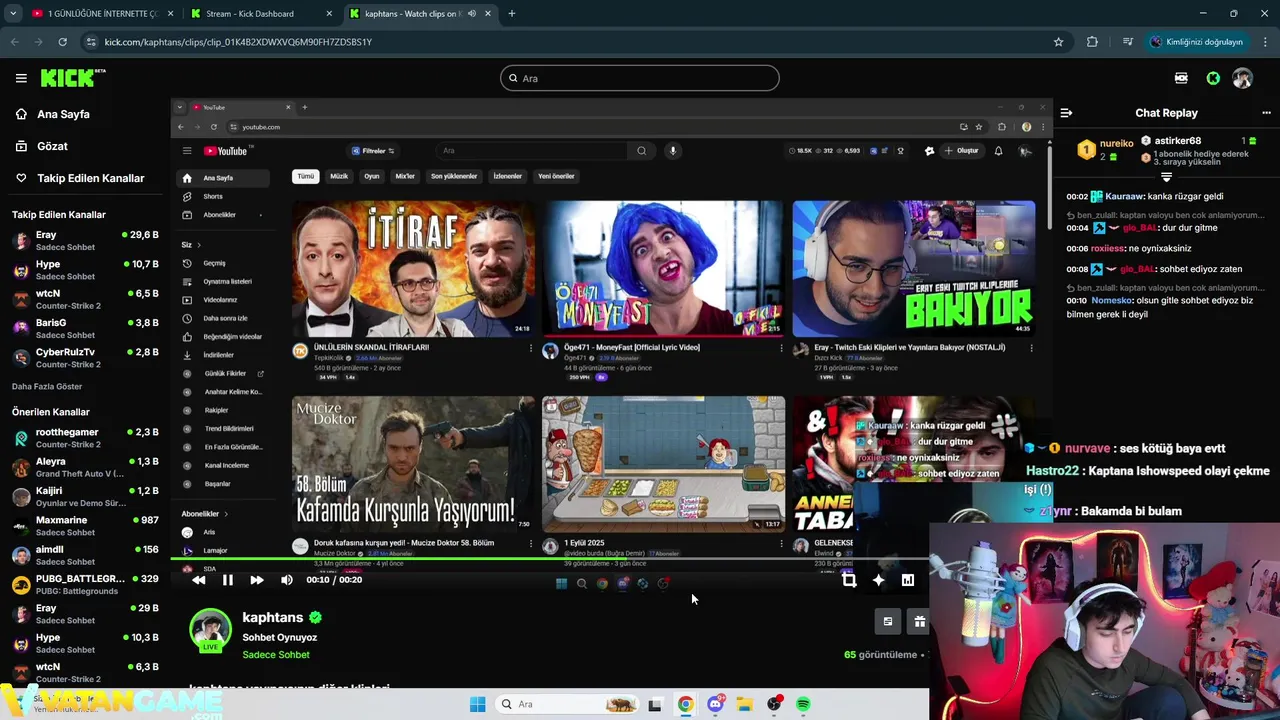
Task: Click the note icon beside gift button
Action: 887,622
